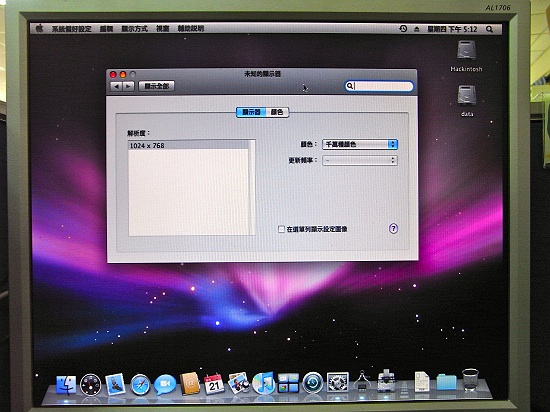Click the 顯示全部 button
The height and width of the screenshot is (412, 550).
coord(156,86)
